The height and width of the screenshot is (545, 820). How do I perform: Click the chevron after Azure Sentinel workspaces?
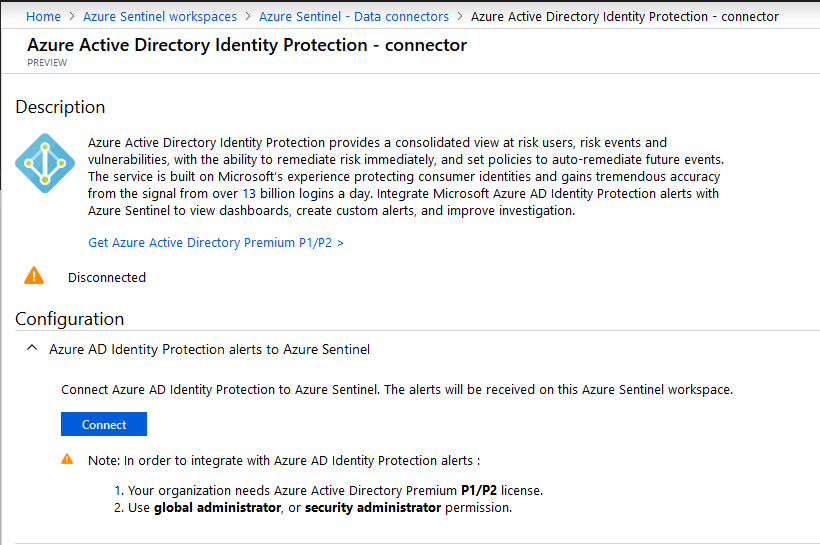point(248,17)
